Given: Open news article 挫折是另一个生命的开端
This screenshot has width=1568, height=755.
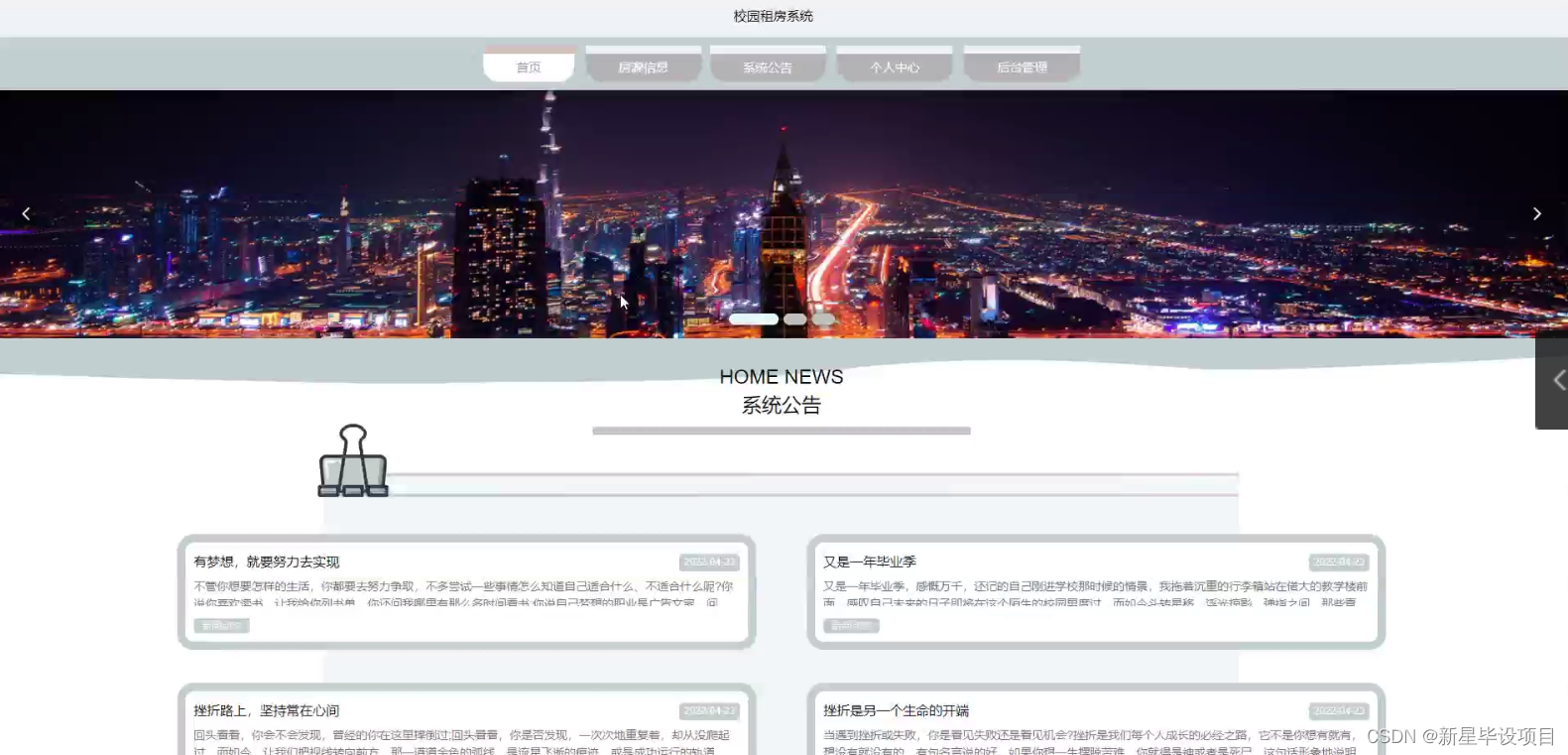Looking at the screenshot, I should [x=897, y=710].
